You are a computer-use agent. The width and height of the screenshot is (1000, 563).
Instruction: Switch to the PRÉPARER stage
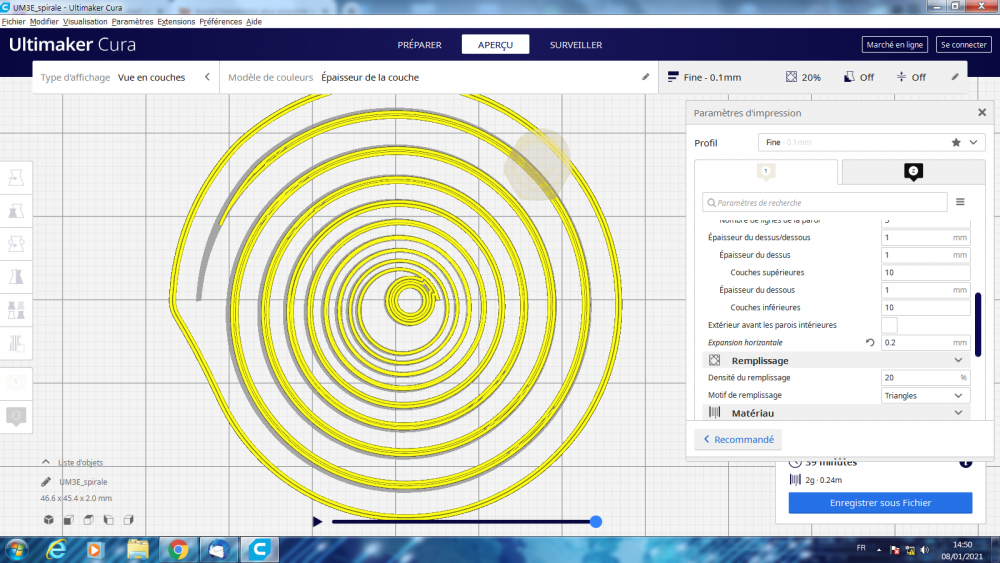420,45
